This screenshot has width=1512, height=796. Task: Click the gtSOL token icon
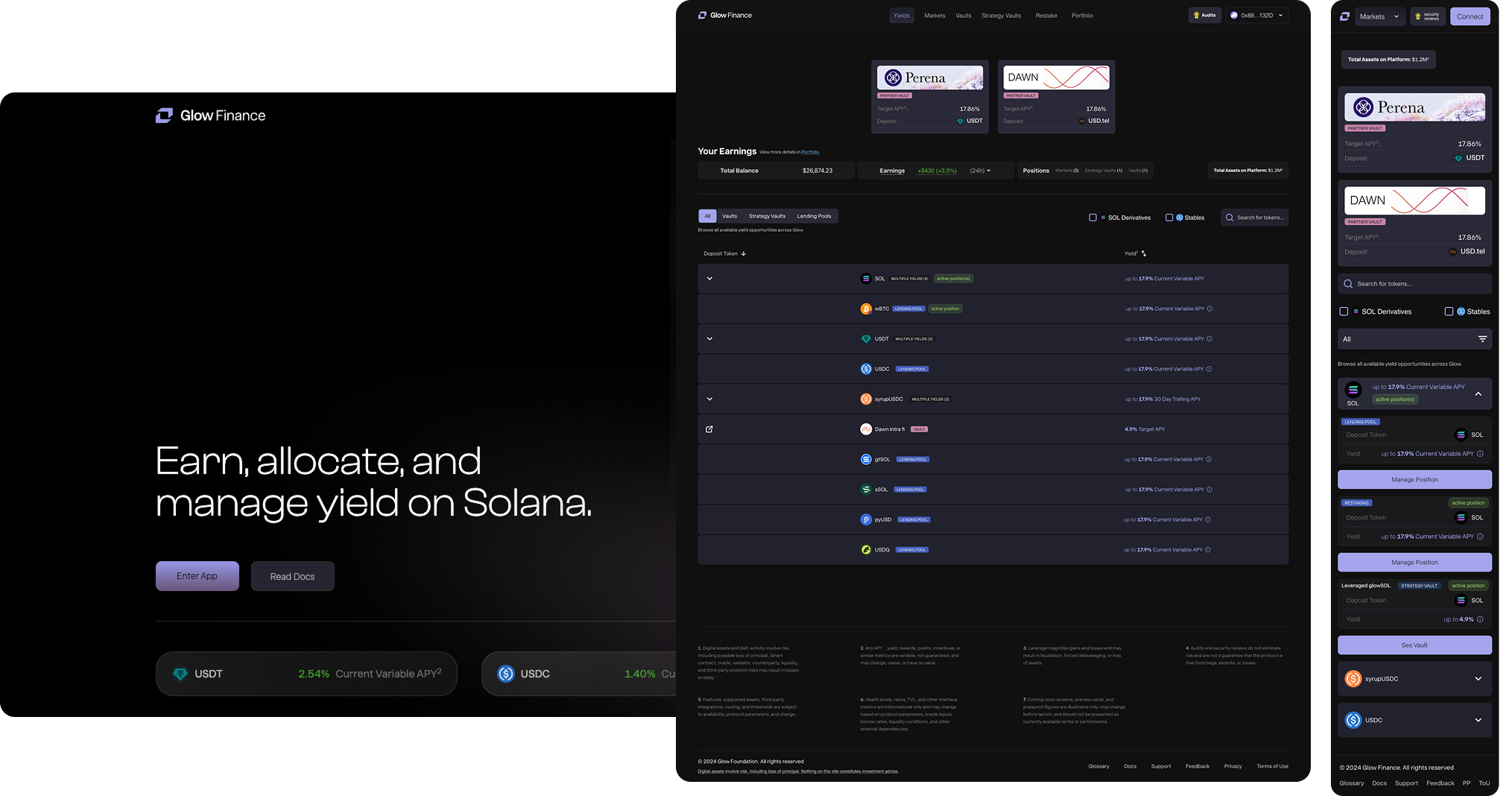point(866,459)
